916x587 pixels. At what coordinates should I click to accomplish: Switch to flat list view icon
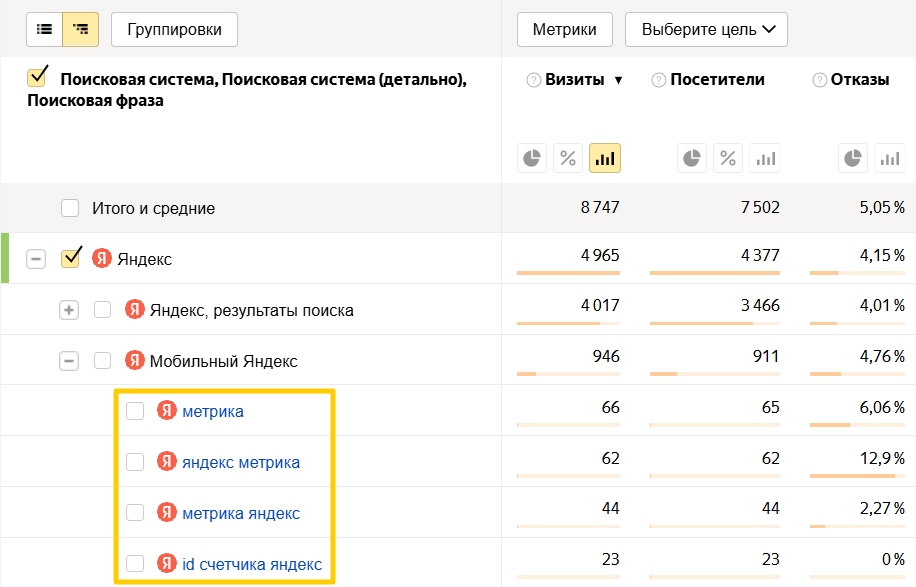point(44,30)
